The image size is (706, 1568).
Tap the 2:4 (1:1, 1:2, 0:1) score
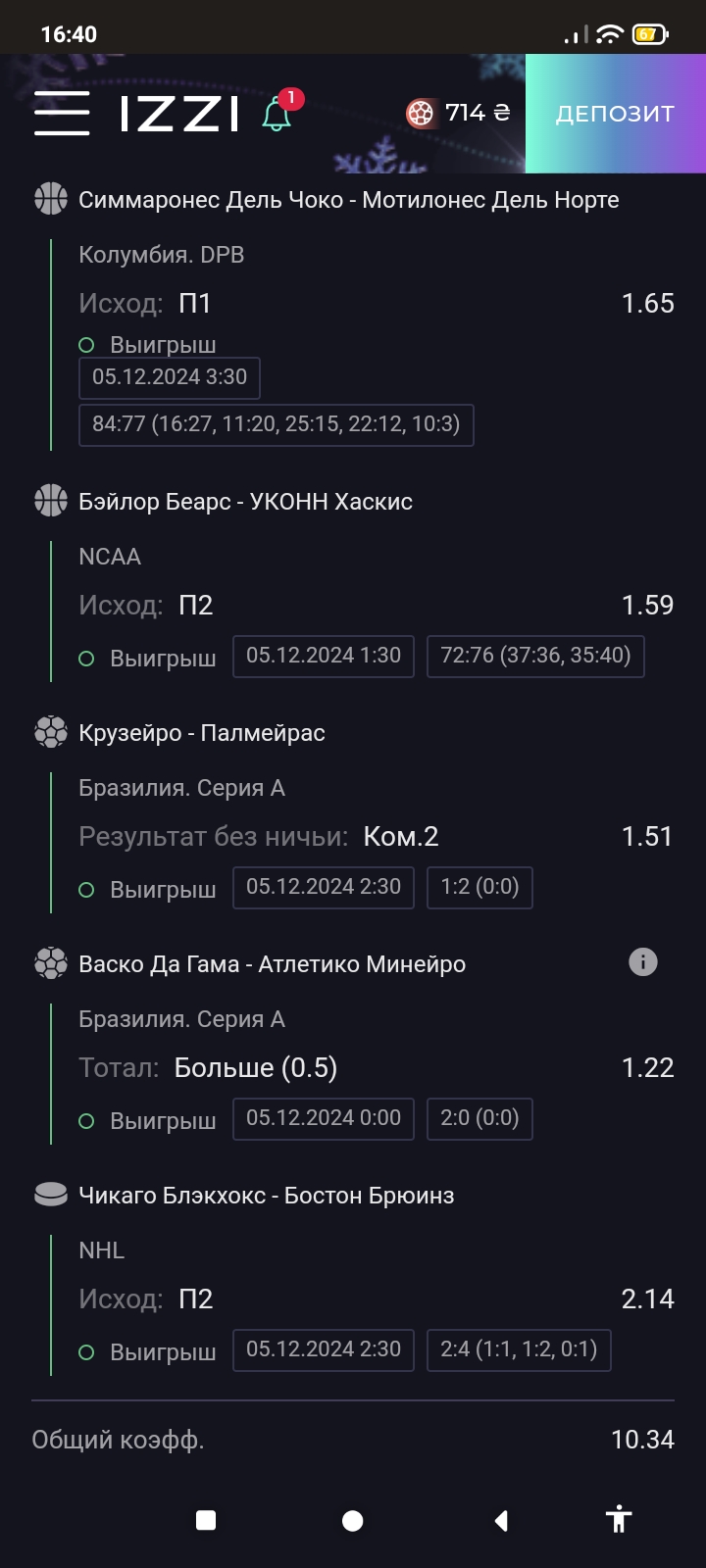[519, 1349]
